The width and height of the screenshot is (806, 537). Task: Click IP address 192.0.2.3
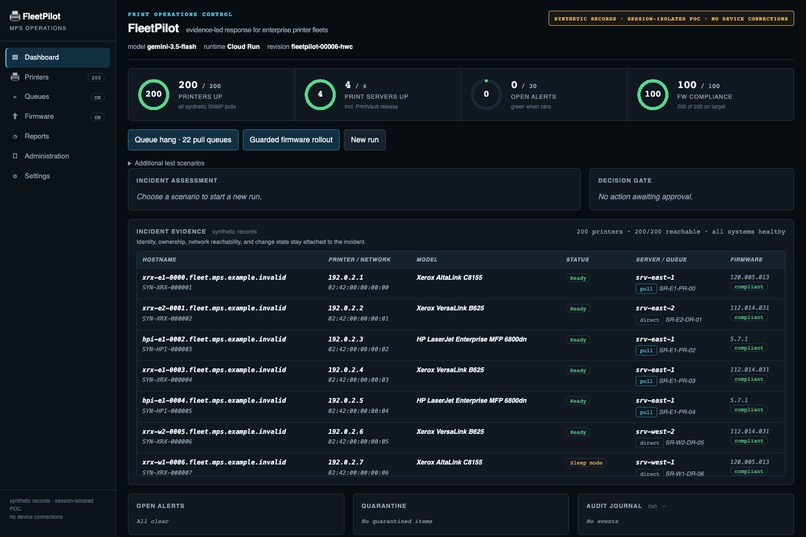(x=345, y=339)
